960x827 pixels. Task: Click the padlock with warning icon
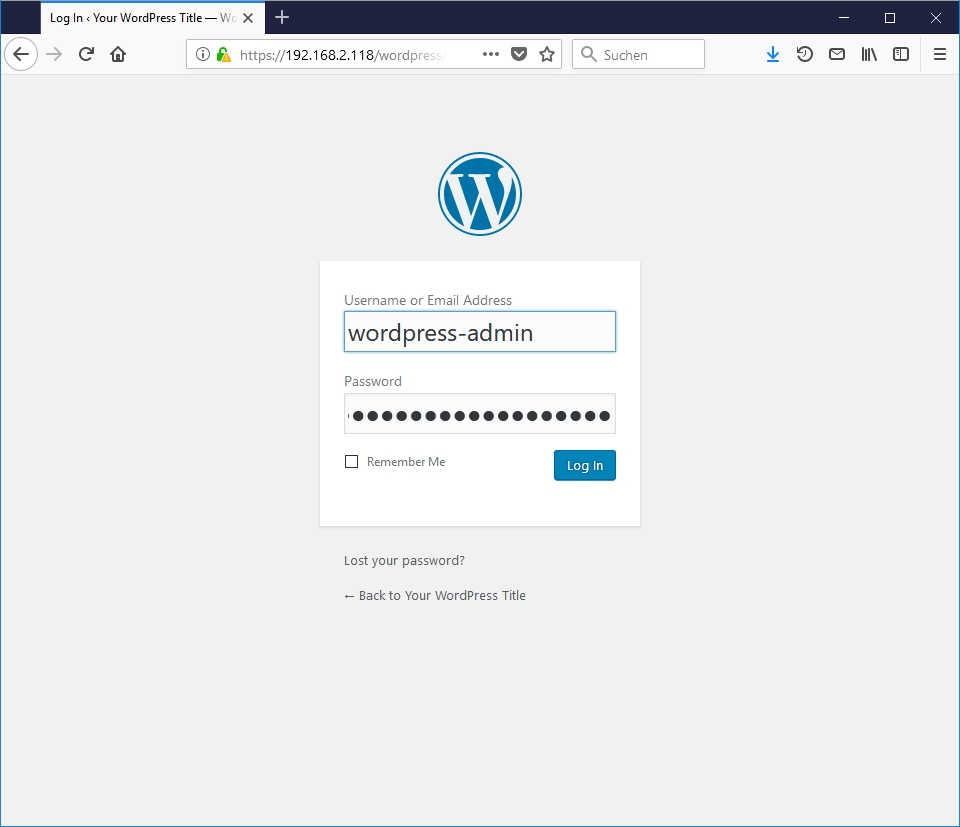click(223, 54)
